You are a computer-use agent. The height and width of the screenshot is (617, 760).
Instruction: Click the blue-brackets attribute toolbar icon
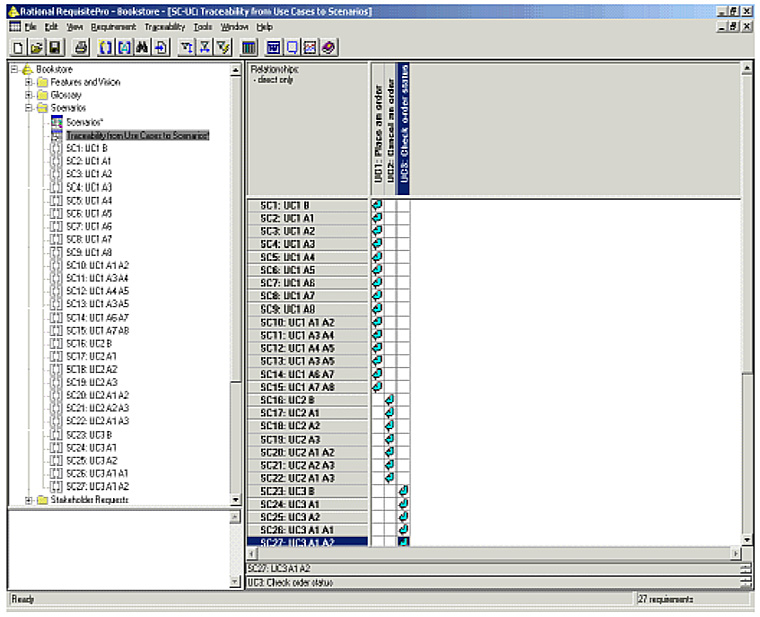[124, 47]
